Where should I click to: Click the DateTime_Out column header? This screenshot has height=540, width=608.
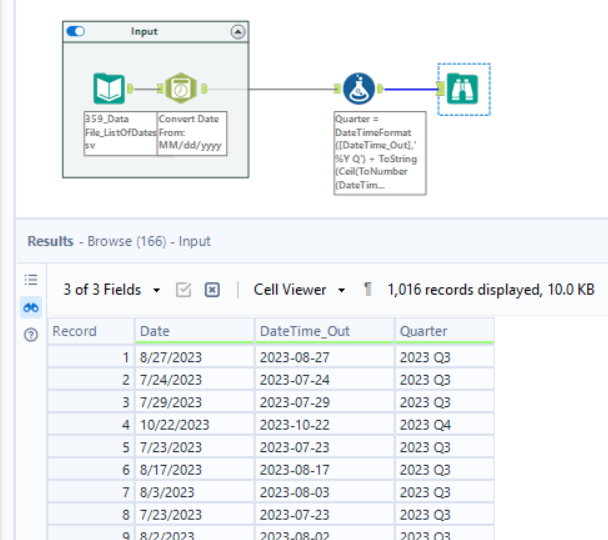pyautogui.click(x=325, y=331)
